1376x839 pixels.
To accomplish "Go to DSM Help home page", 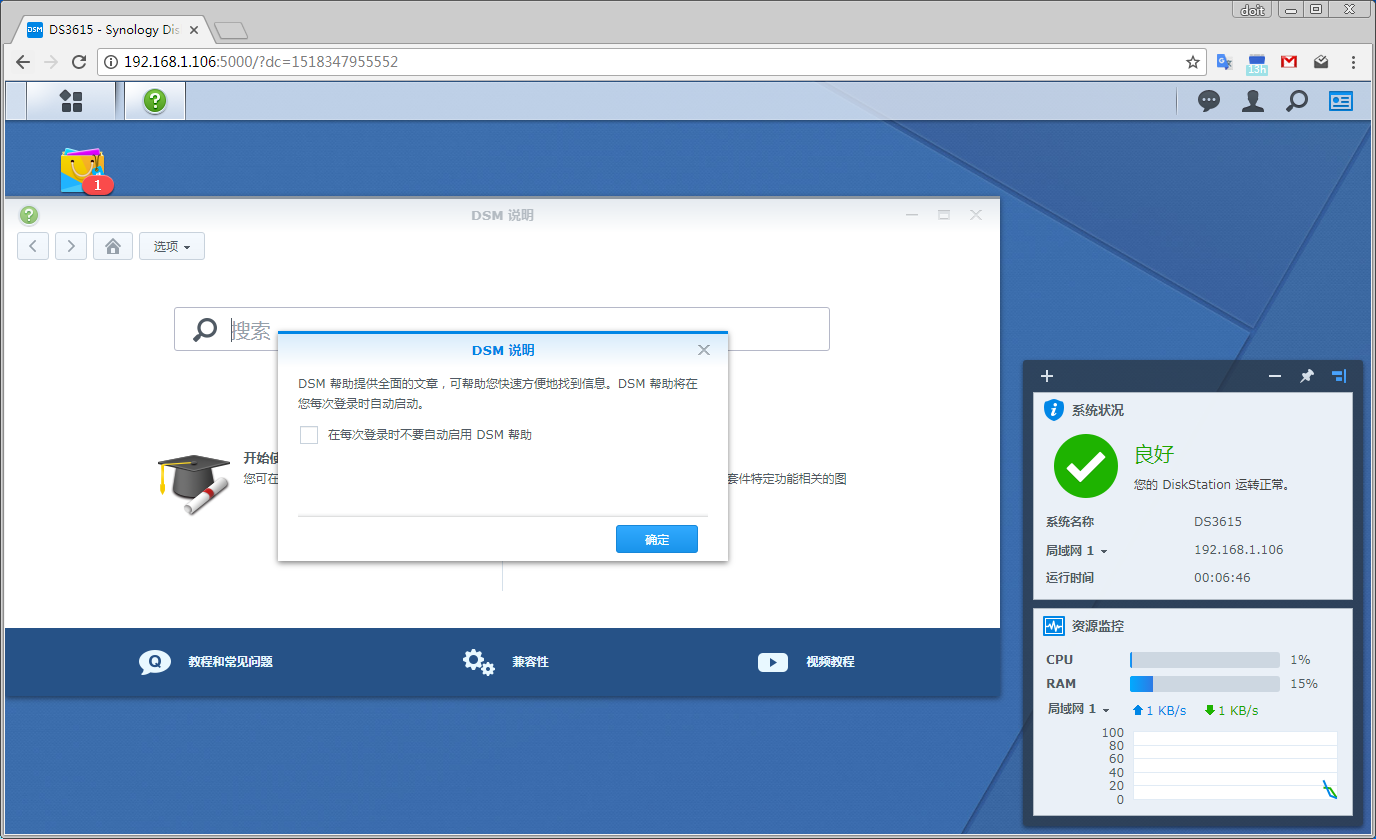I will pos(113,246).
